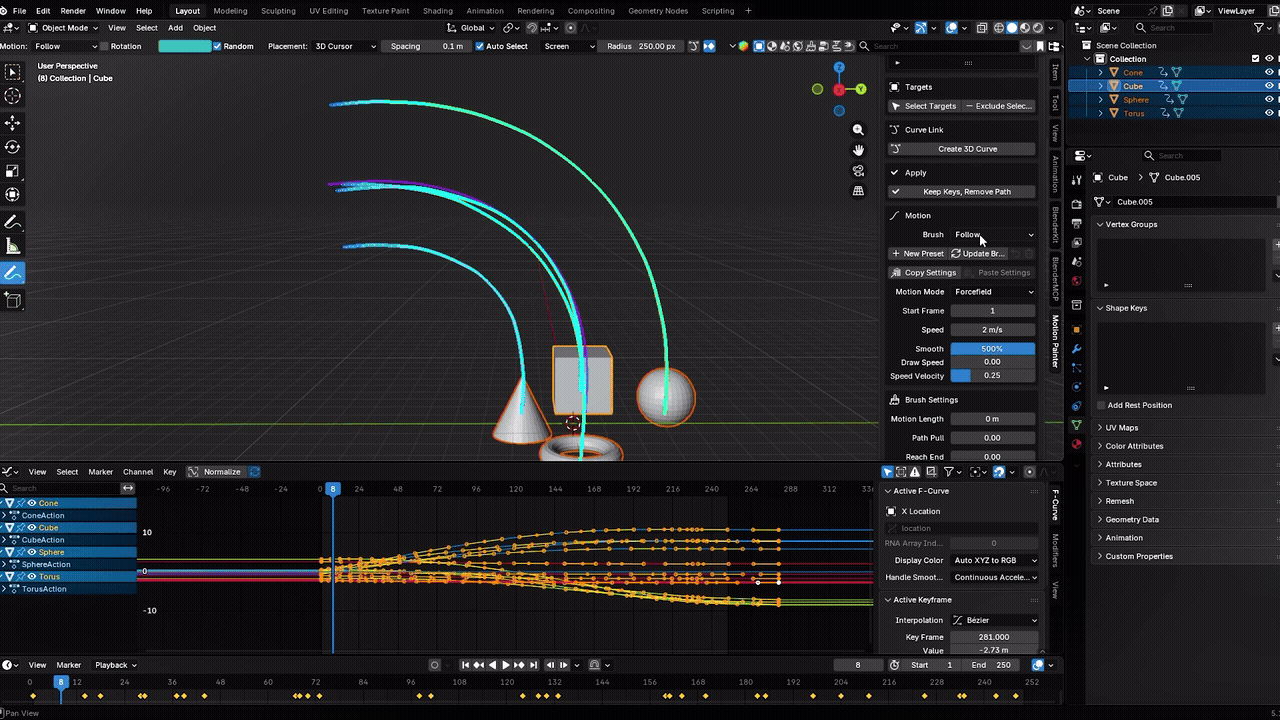
Task: Toggle the Auto Select checkbox
Action: point(480,46)
